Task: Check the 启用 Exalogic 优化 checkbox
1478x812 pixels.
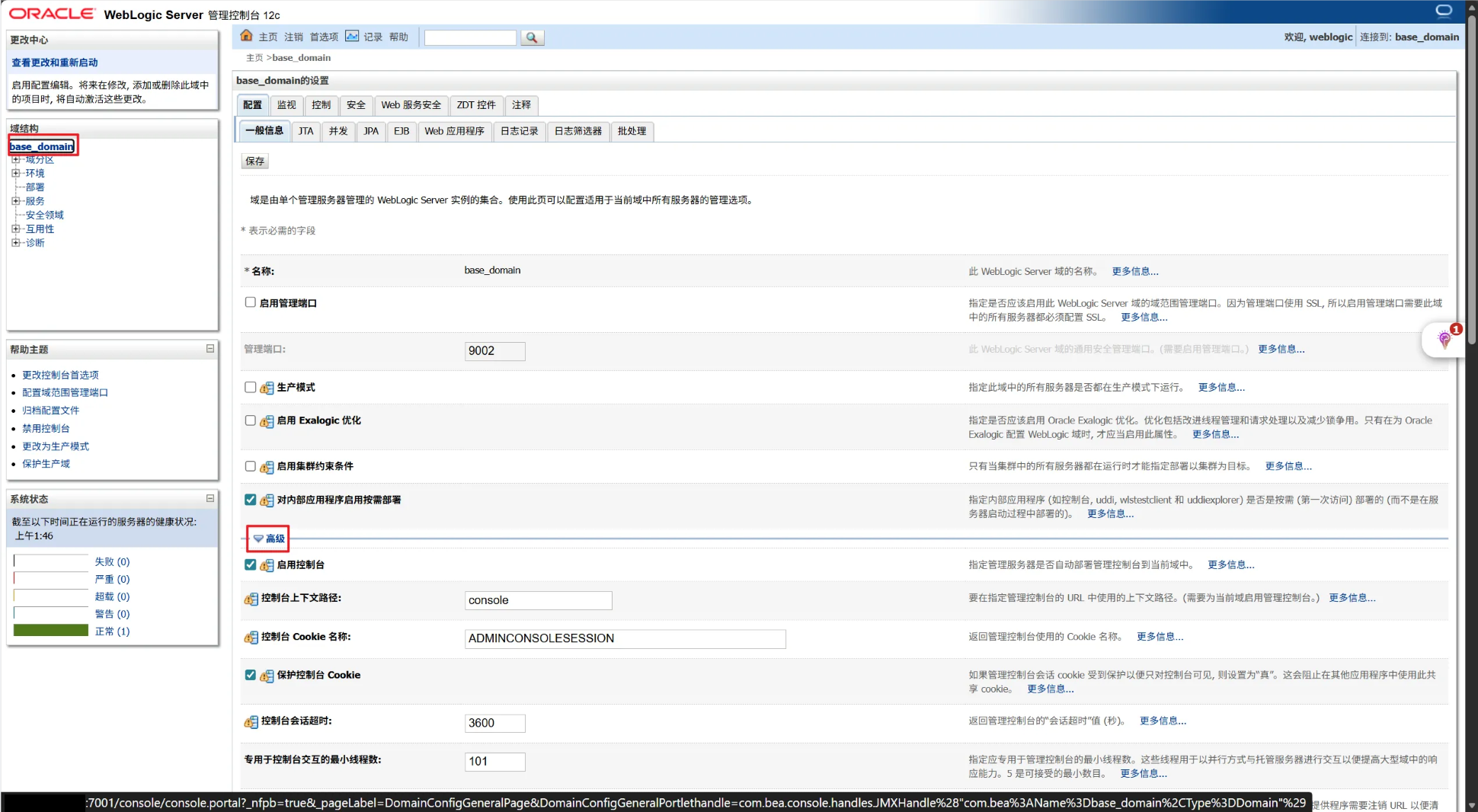Action: [250, 420]
